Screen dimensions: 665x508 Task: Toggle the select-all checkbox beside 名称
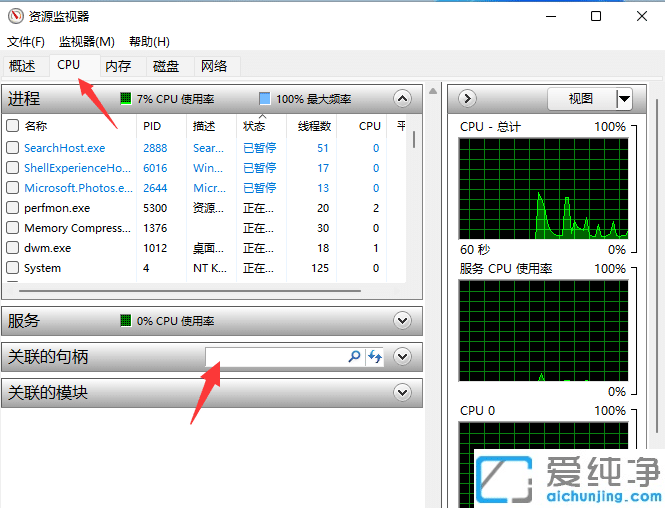coord(13,126)
